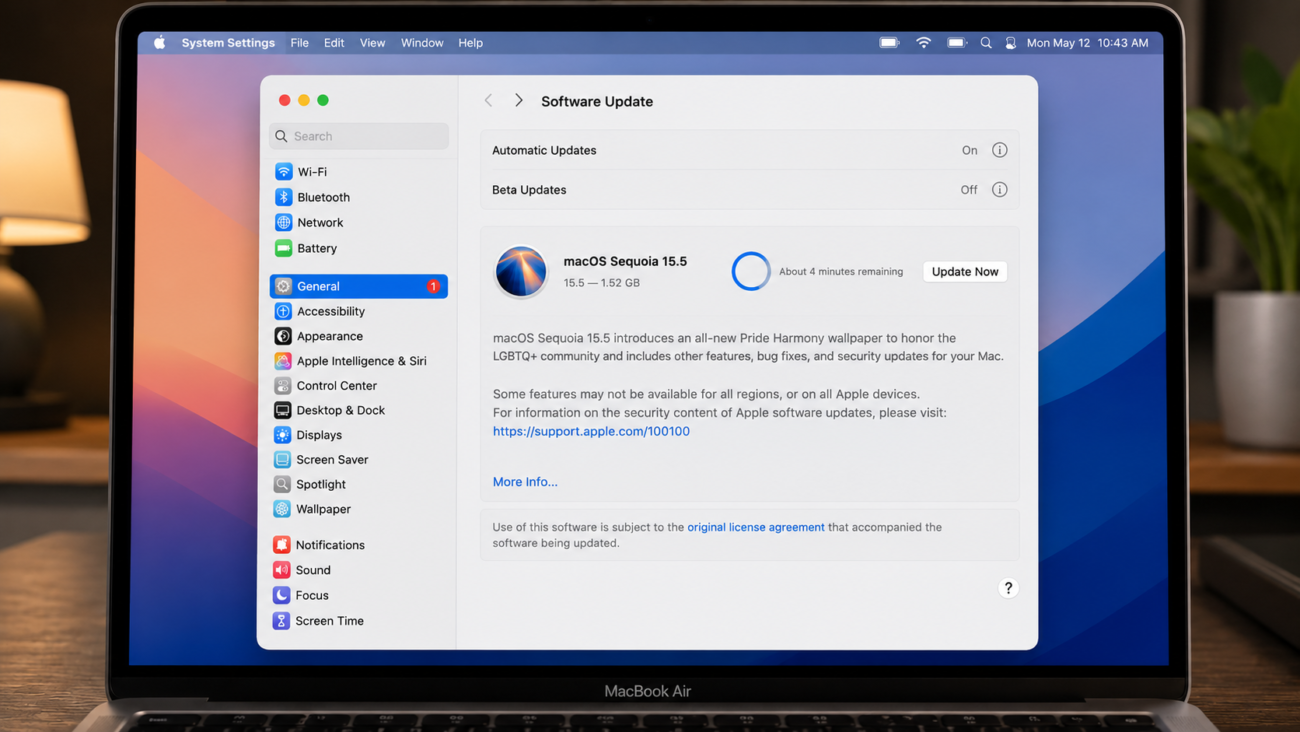
Task: Click the help question mark button
Action: coord(1008,588)
